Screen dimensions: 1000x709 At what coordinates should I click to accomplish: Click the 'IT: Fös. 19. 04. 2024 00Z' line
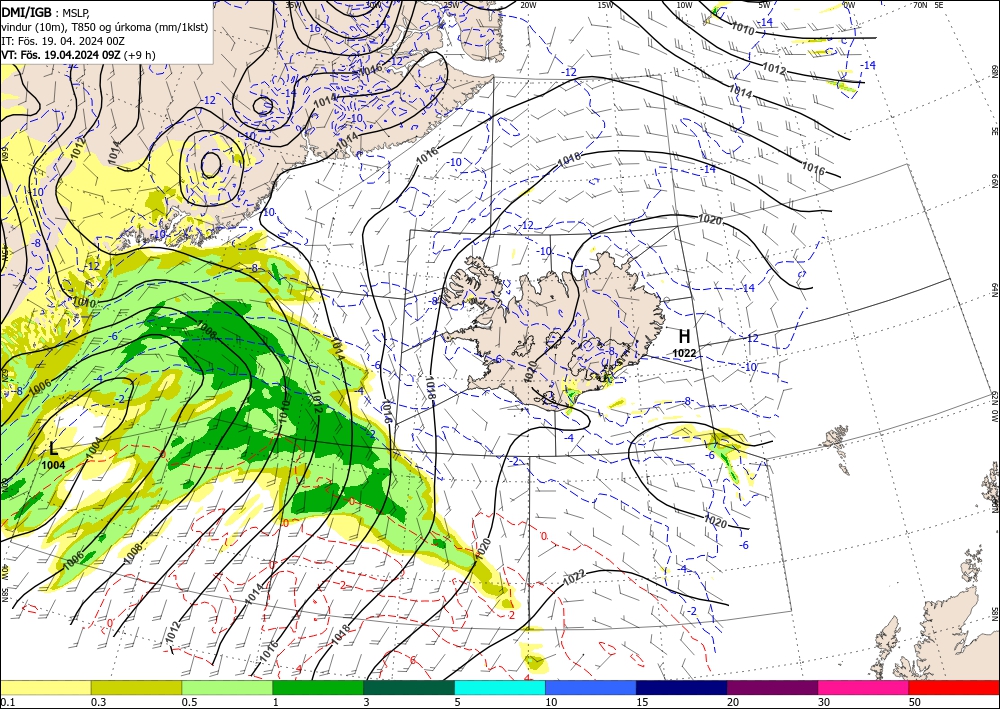click(x=63, y=41)
